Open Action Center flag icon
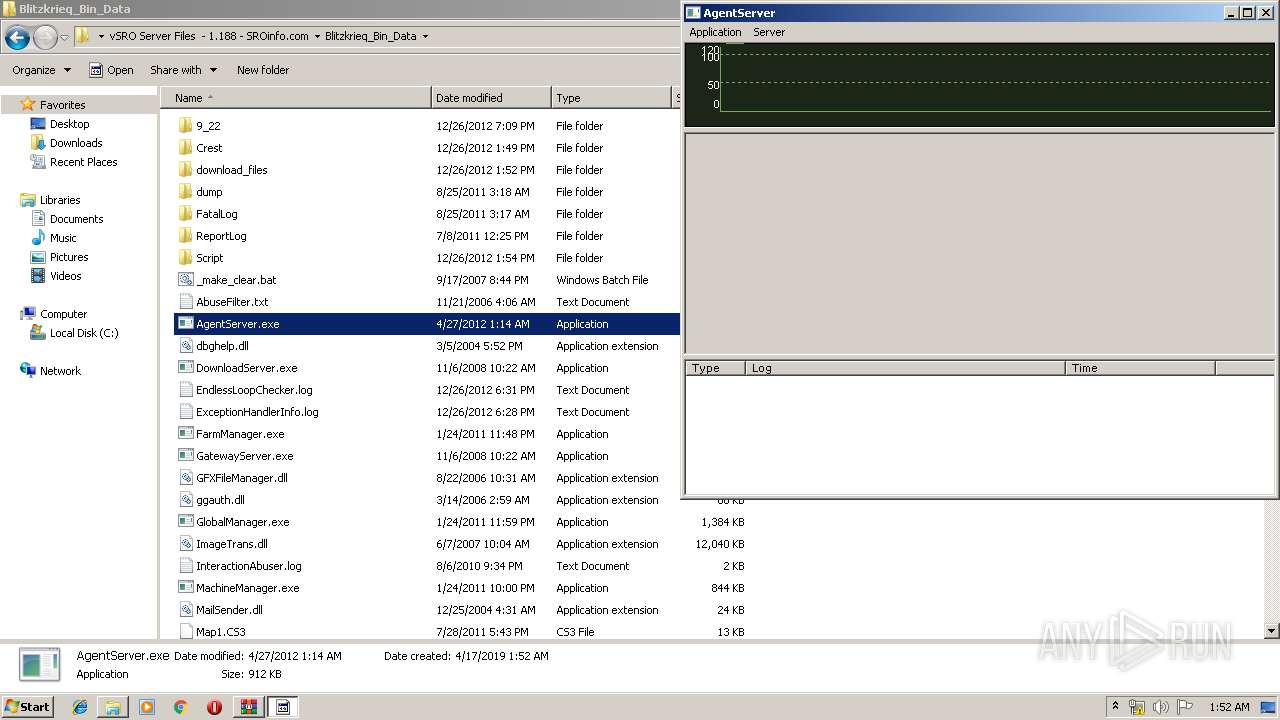 (1185, 707)
